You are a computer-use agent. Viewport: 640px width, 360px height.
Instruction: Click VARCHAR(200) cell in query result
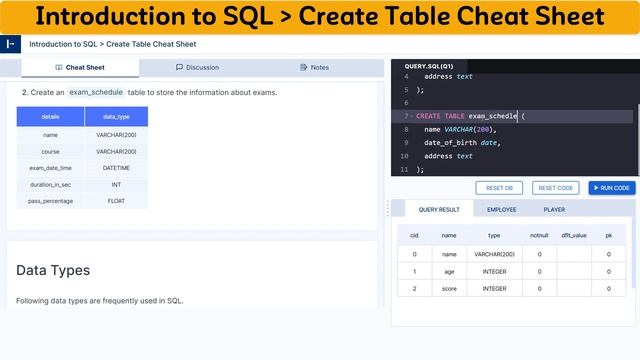[x=494, y=254]
